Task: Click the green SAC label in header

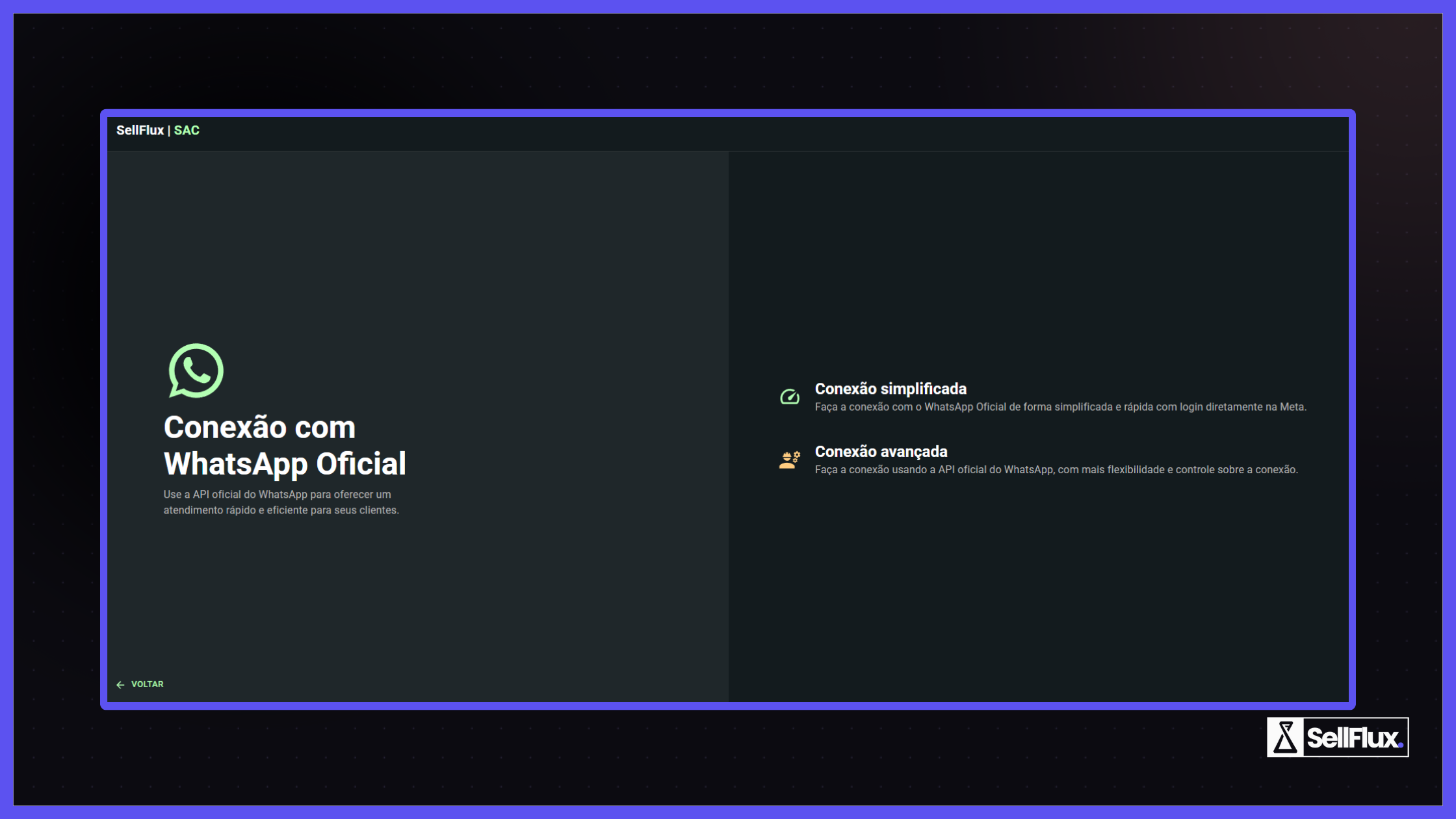Action: click(187, 130)
